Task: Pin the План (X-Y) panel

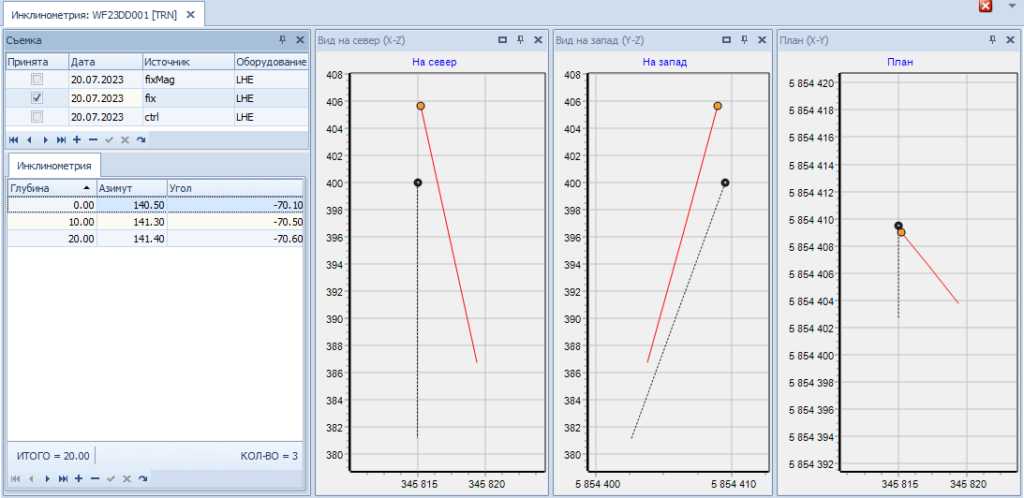Action: point(992,40)
